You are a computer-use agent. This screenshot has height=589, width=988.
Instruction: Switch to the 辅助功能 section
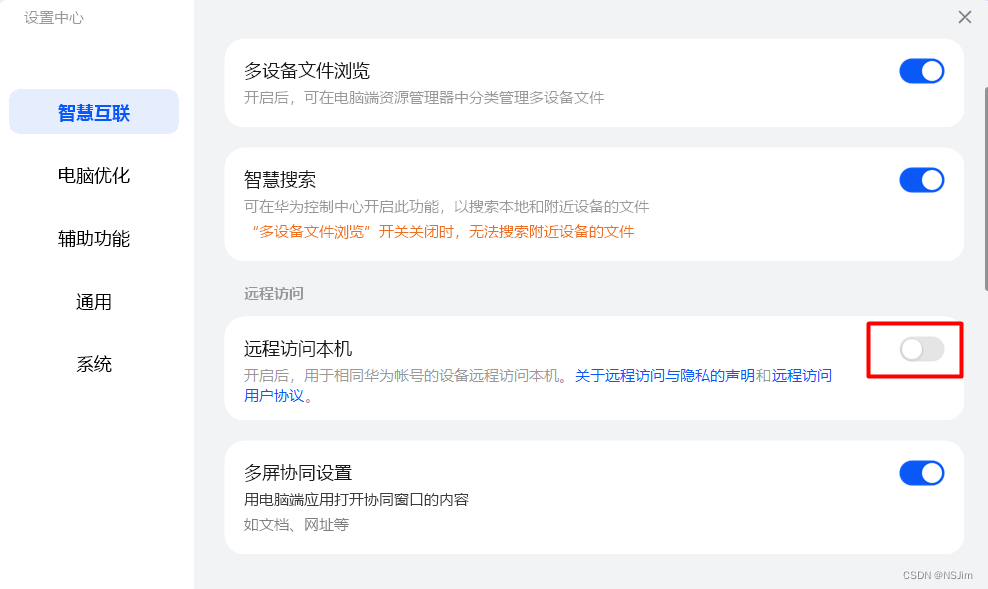(x=94, y=238)
